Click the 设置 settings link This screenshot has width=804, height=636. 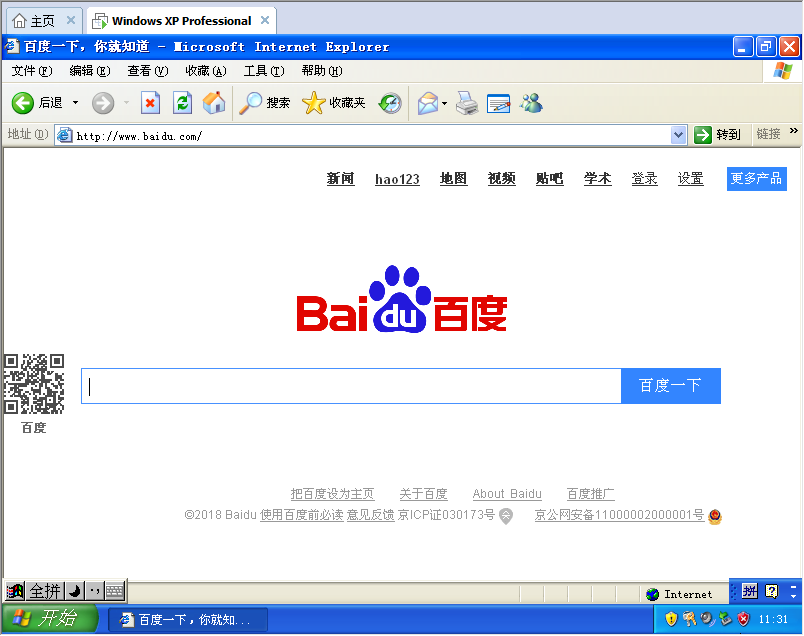point(691,178)
